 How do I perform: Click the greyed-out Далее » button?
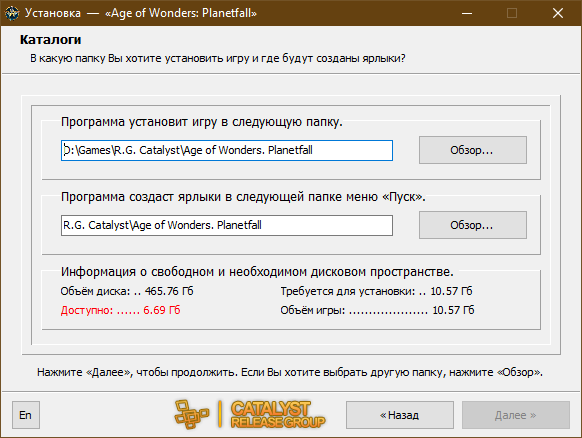516,415
